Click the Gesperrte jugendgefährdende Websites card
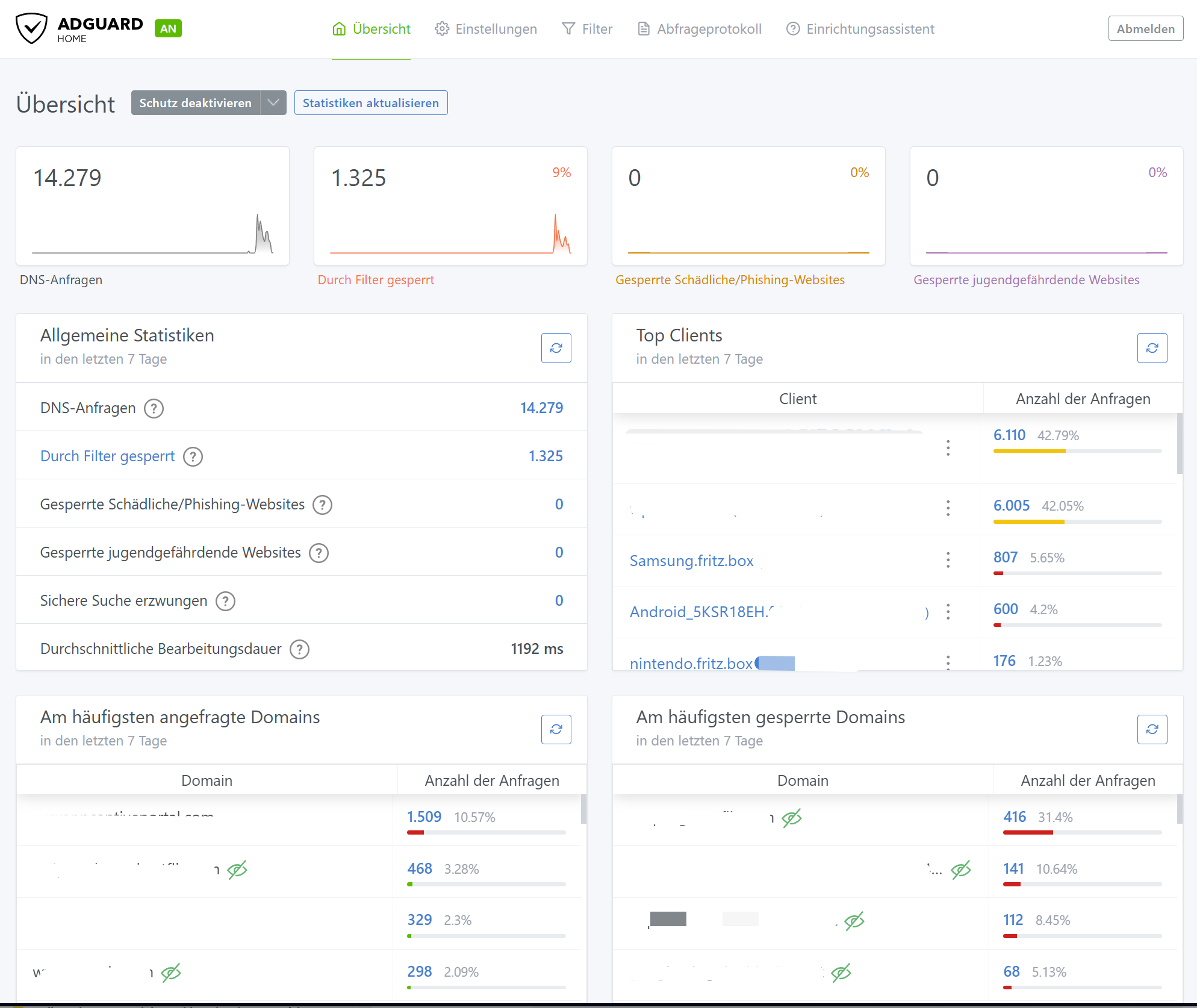This screenshot has height=1008, width=1197. coord(1046,206)
